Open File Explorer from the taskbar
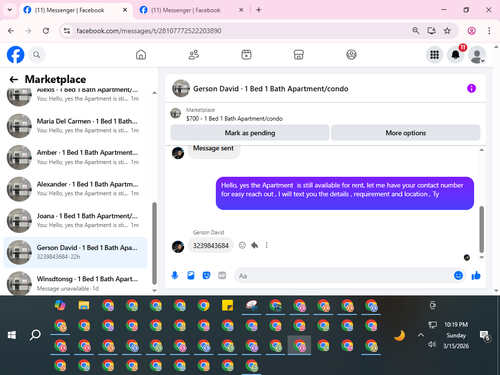 tap(84, 305)
